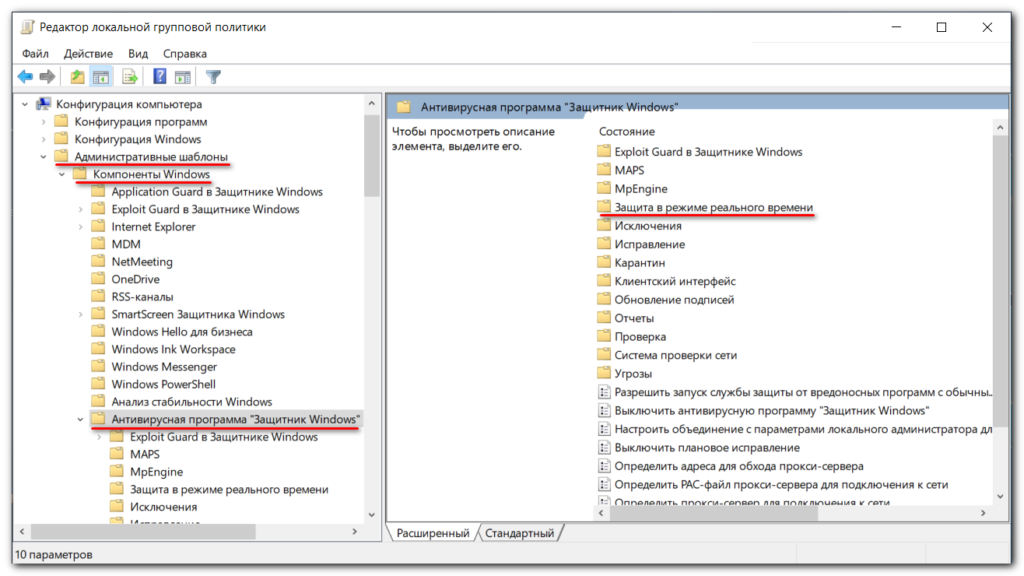1024x576 pixels.
Task: Select Windows Hello для бизнеса tree item
Action: point(182,332)
